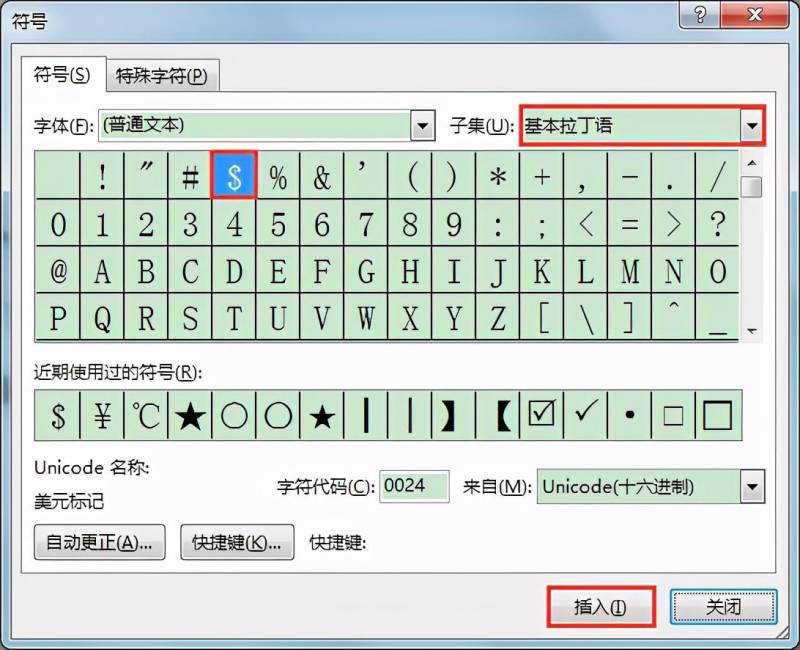Select the exclamation mark symbol

(102, 175)
